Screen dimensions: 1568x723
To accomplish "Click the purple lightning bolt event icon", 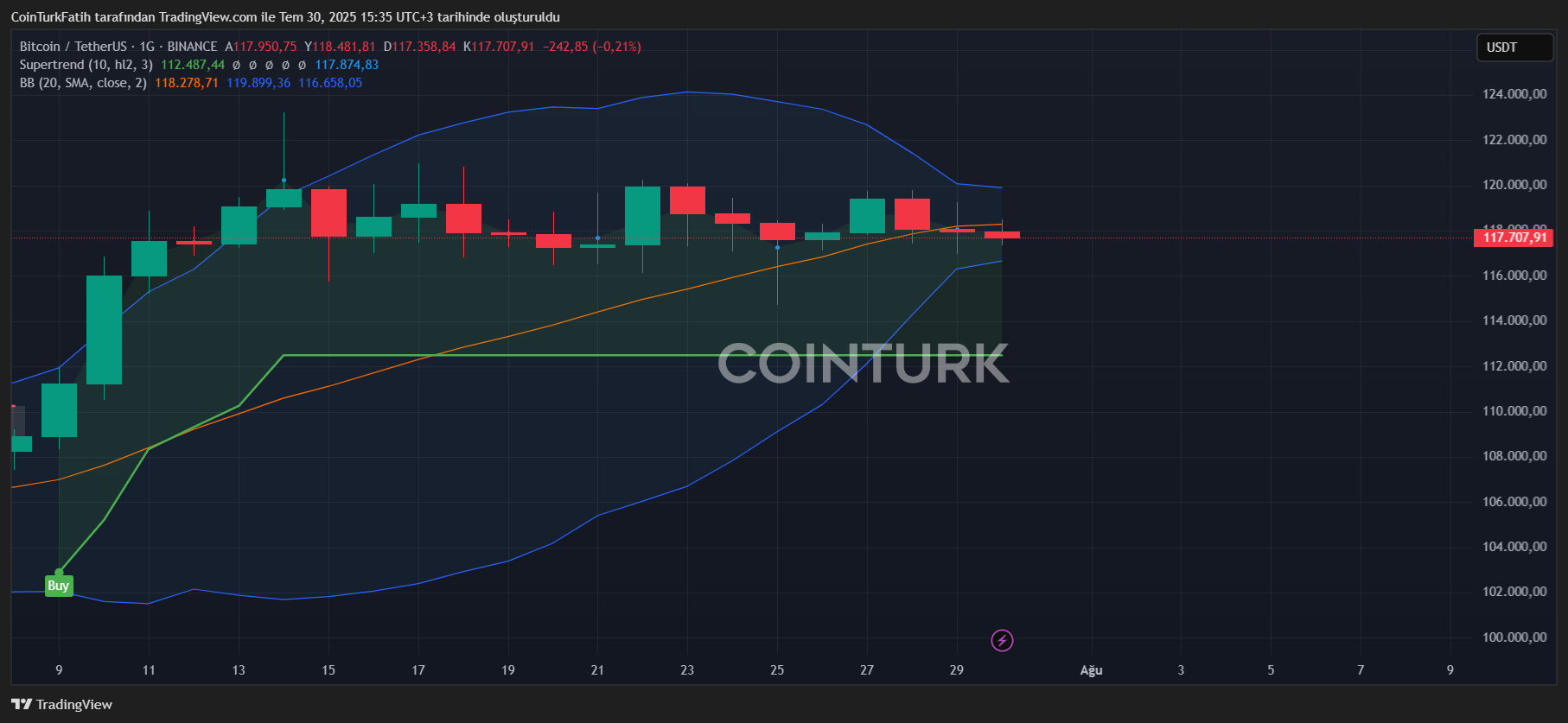I will pos(1002,640).
